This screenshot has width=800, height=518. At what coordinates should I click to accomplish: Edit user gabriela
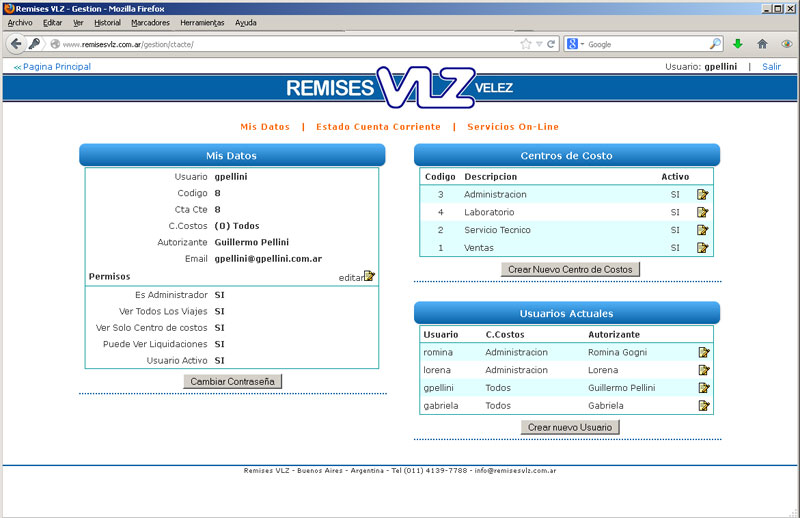tap(704, 406)
